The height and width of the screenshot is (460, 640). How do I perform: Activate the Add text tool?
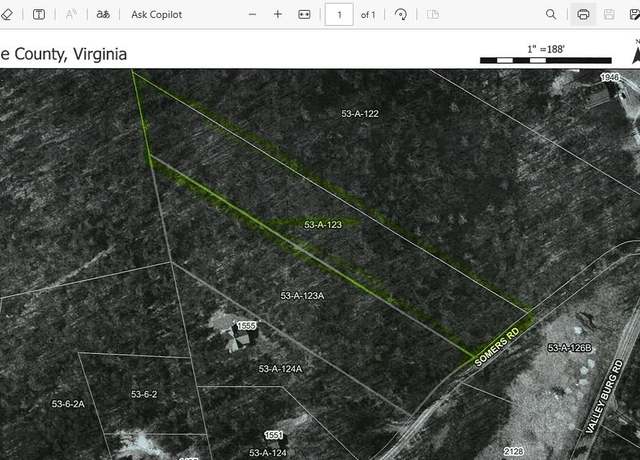click(x=39, y=15)
